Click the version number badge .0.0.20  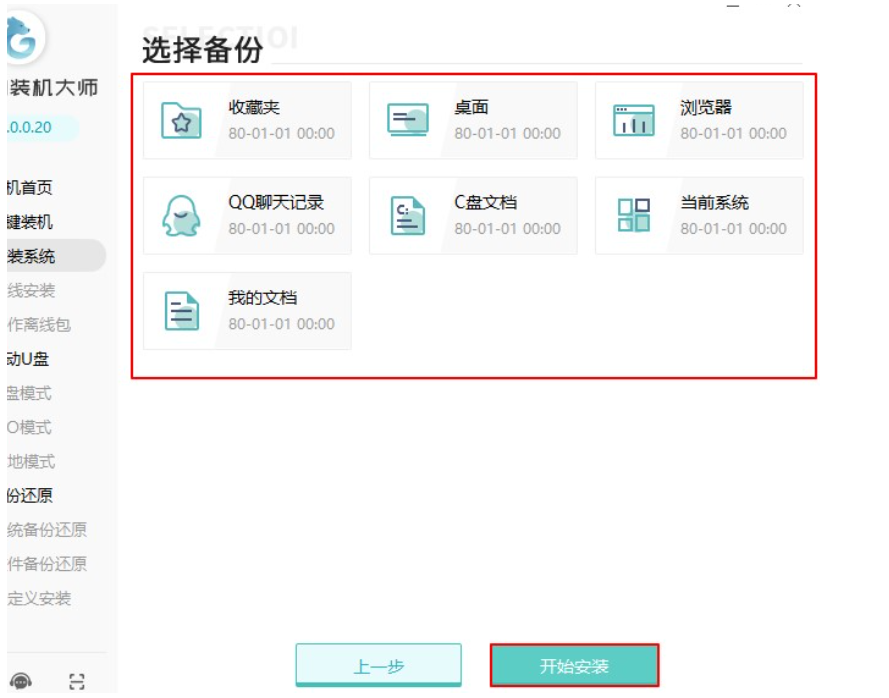click(x=42, y=128)
